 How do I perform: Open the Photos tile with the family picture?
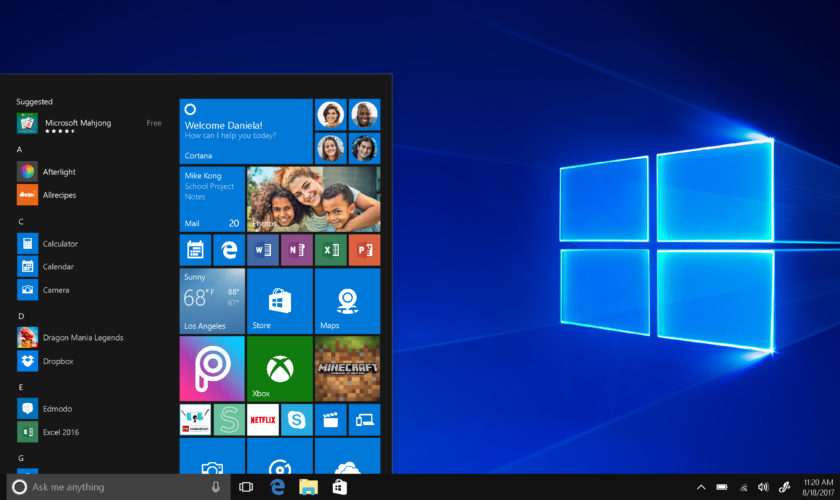pos(313,199)
